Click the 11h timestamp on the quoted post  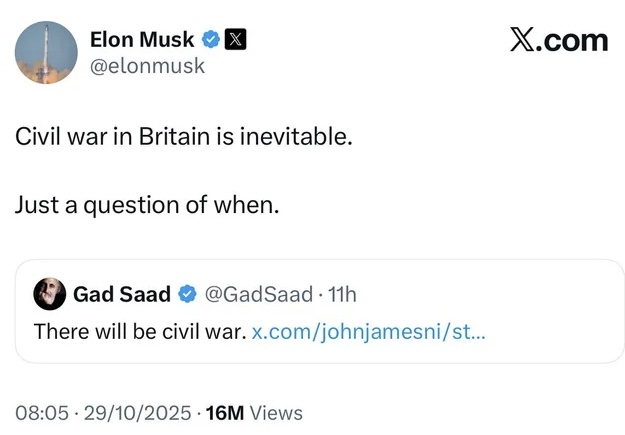341,294
